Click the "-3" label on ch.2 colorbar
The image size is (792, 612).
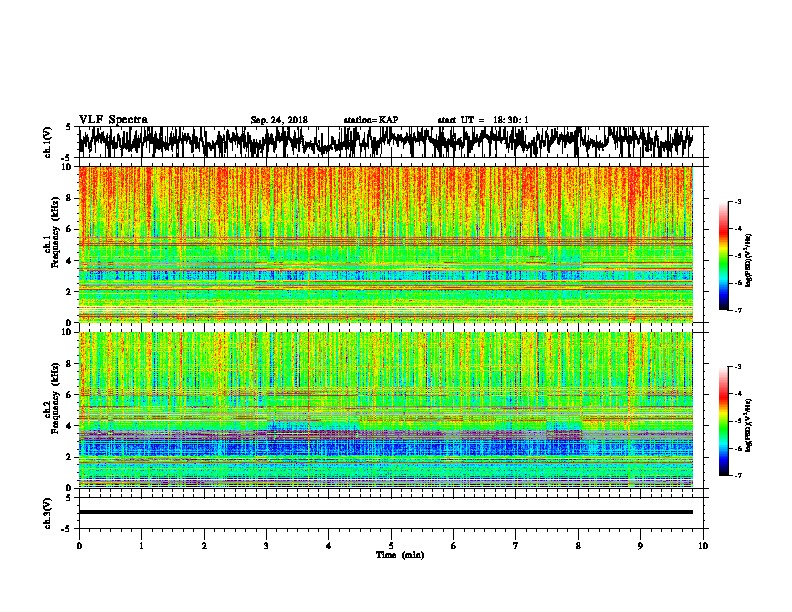coord(737,367)
